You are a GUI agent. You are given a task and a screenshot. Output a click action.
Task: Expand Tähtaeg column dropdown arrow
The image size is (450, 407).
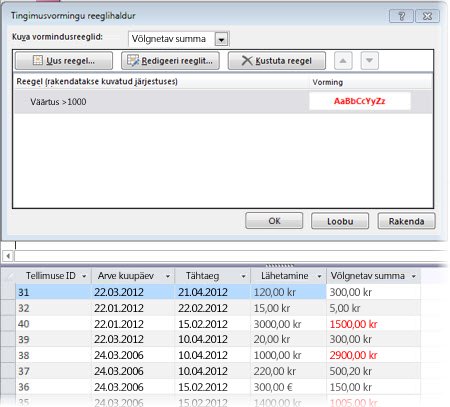coord(243,276)
